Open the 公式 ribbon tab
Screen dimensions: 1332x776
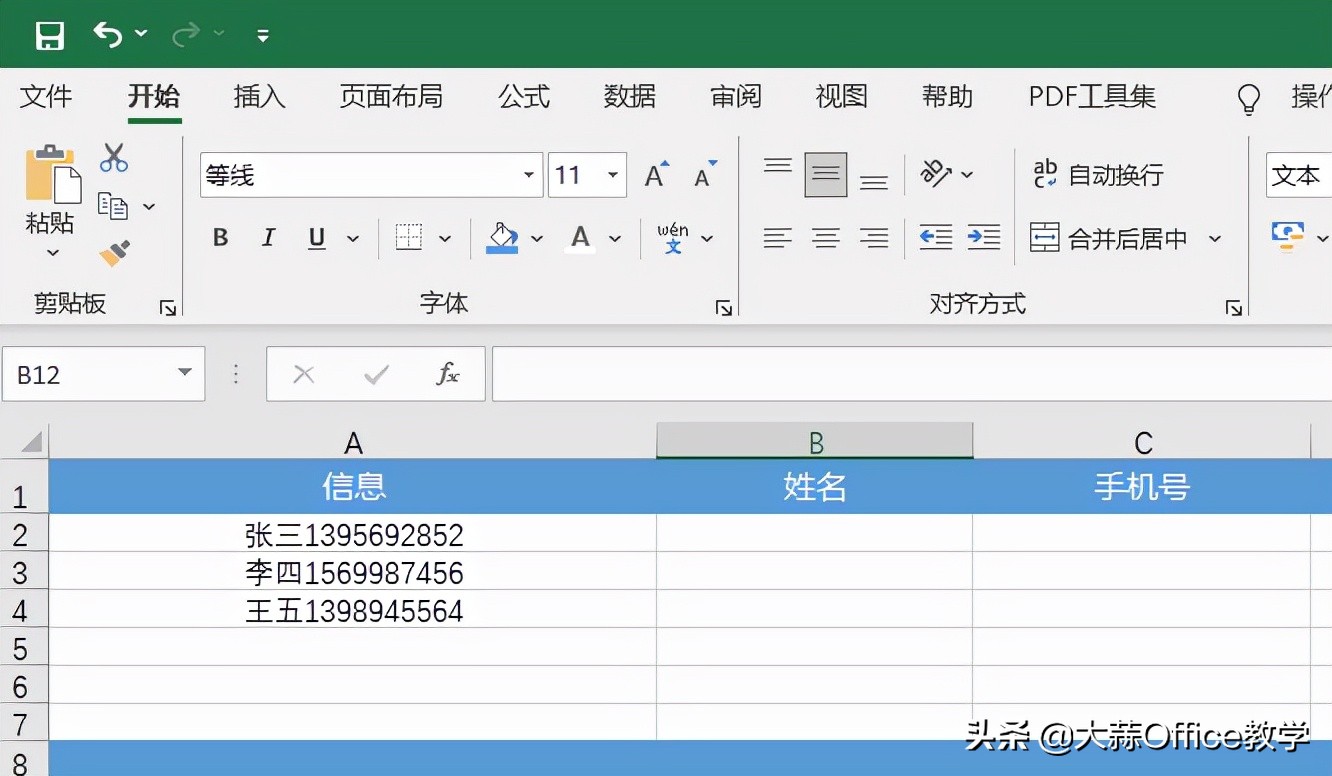coord(524,96)
